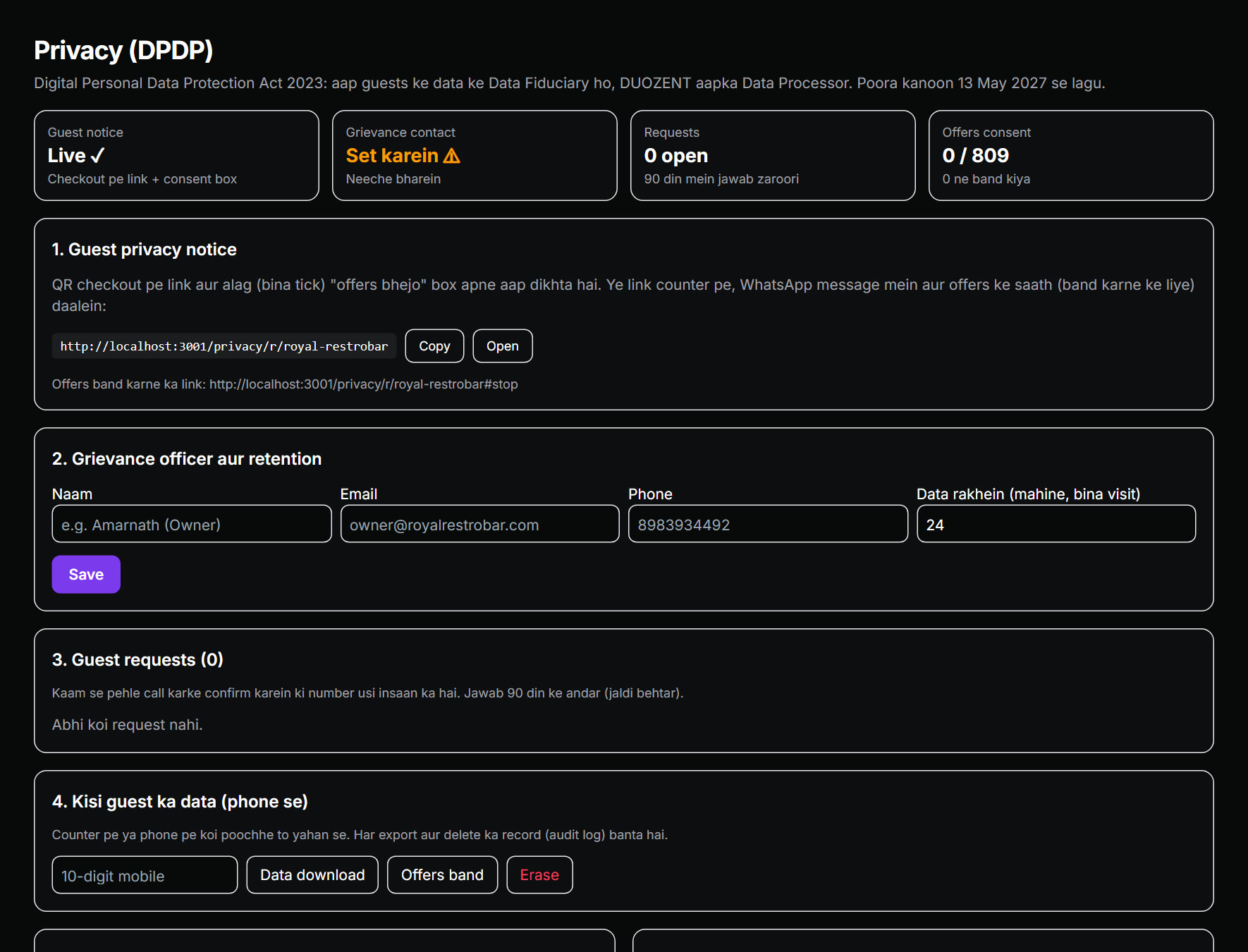Copy the guest privacy notice link

click(434, 346)
